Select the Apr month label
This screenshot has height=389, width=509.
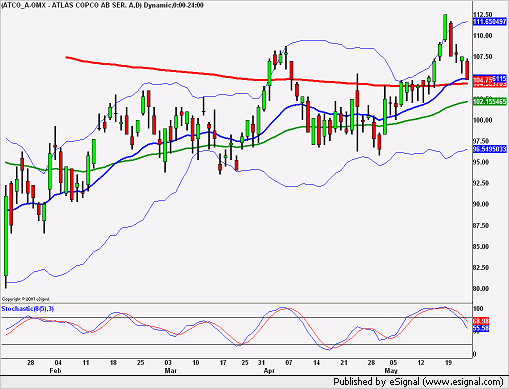coord(269,371)
